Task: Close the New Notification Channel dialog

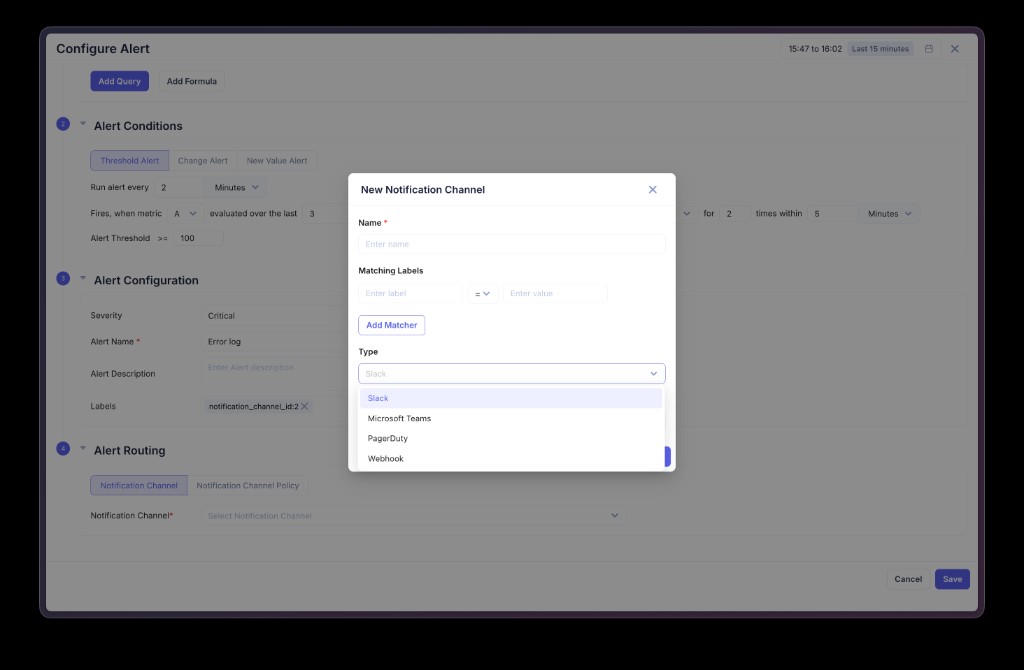Action: 652,189
